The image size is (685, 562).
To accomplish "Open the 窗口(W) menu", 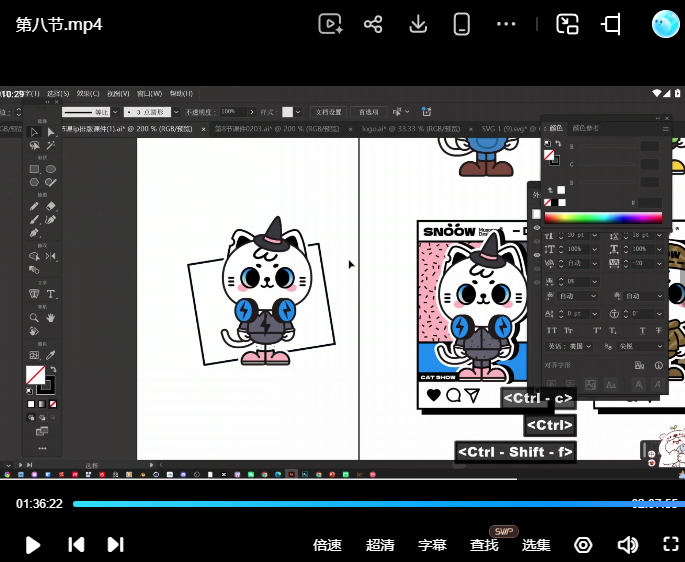I will 149,94.
